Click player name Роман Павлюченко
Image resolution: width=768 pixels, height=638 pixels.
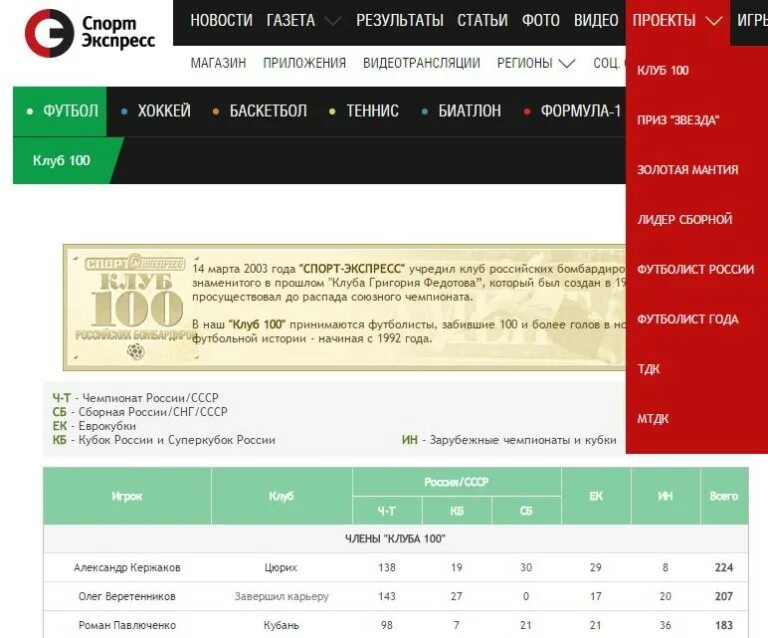click(127, 625)
